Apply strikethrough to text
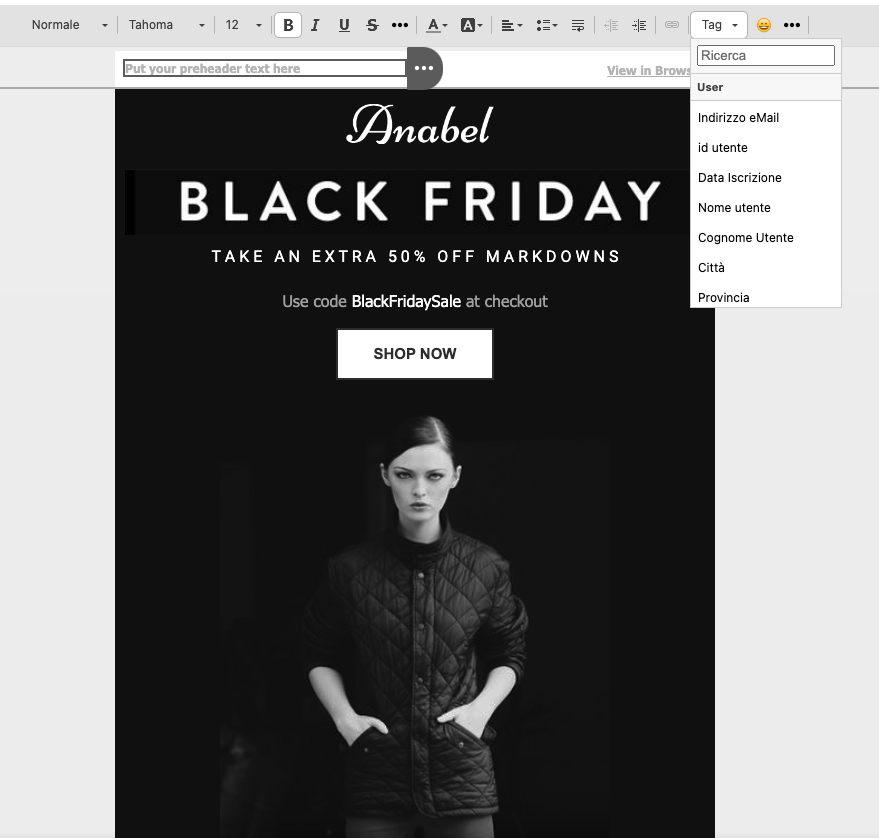Viewport: 879px width, 838px height. (372, 25)
